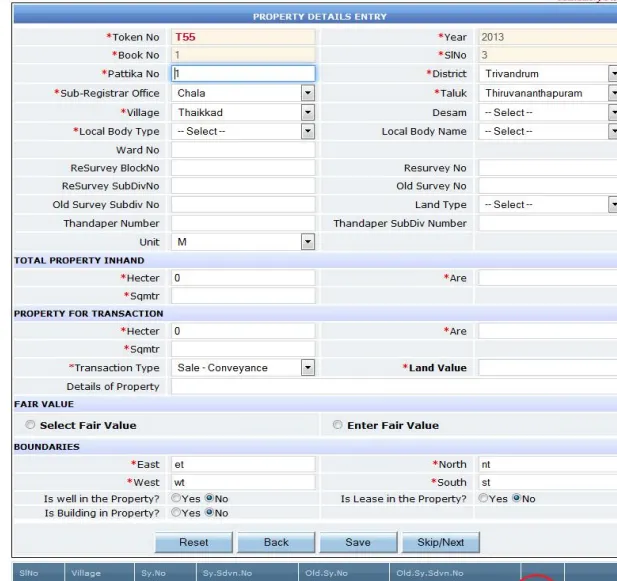Open the Taluk dropdown showing Thiruvananthapuram

(547, 93)
